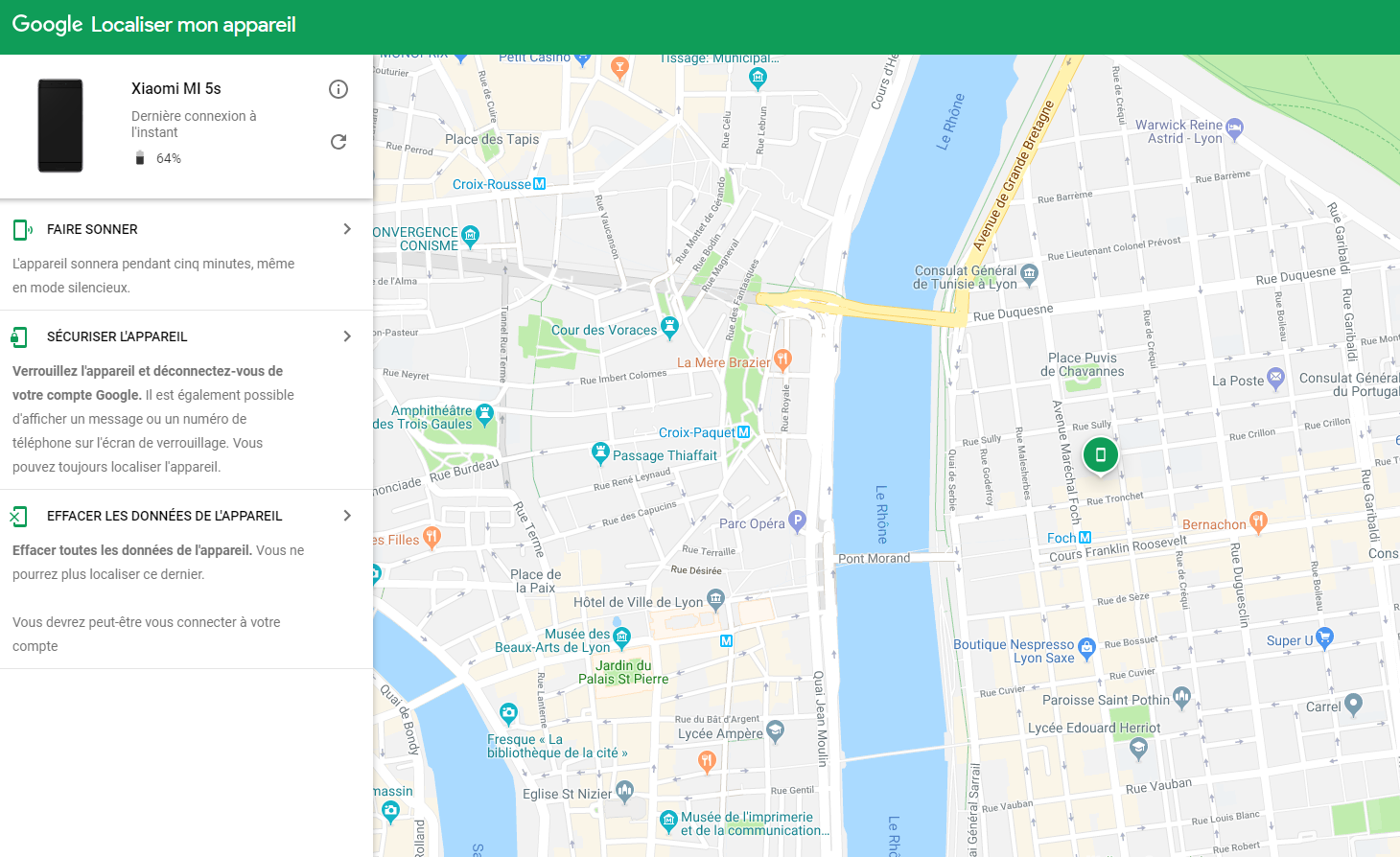Click the Google logo in header
1400x857 pixels.
47,25
